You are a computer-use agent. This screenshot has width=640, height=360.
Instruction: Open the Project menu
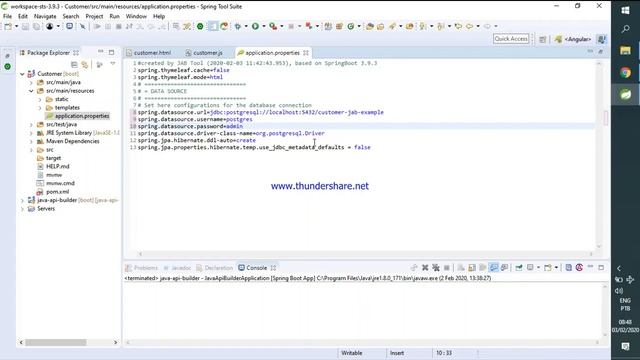tap(94, 16)
